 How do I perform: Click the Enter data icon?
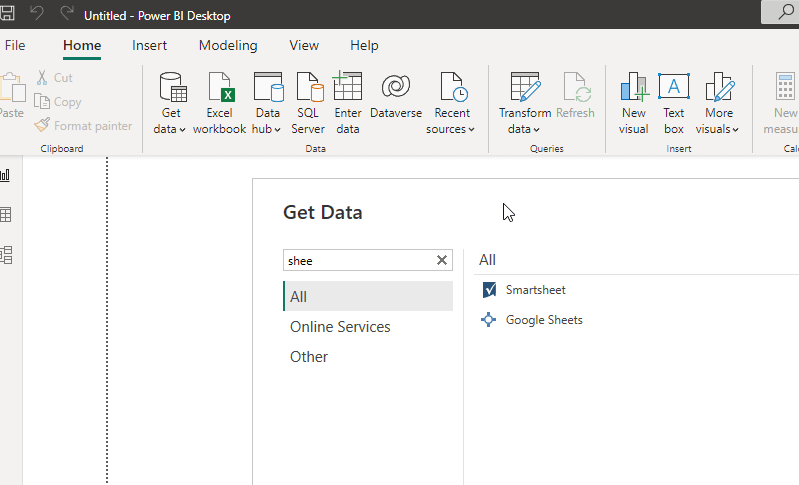348,103
